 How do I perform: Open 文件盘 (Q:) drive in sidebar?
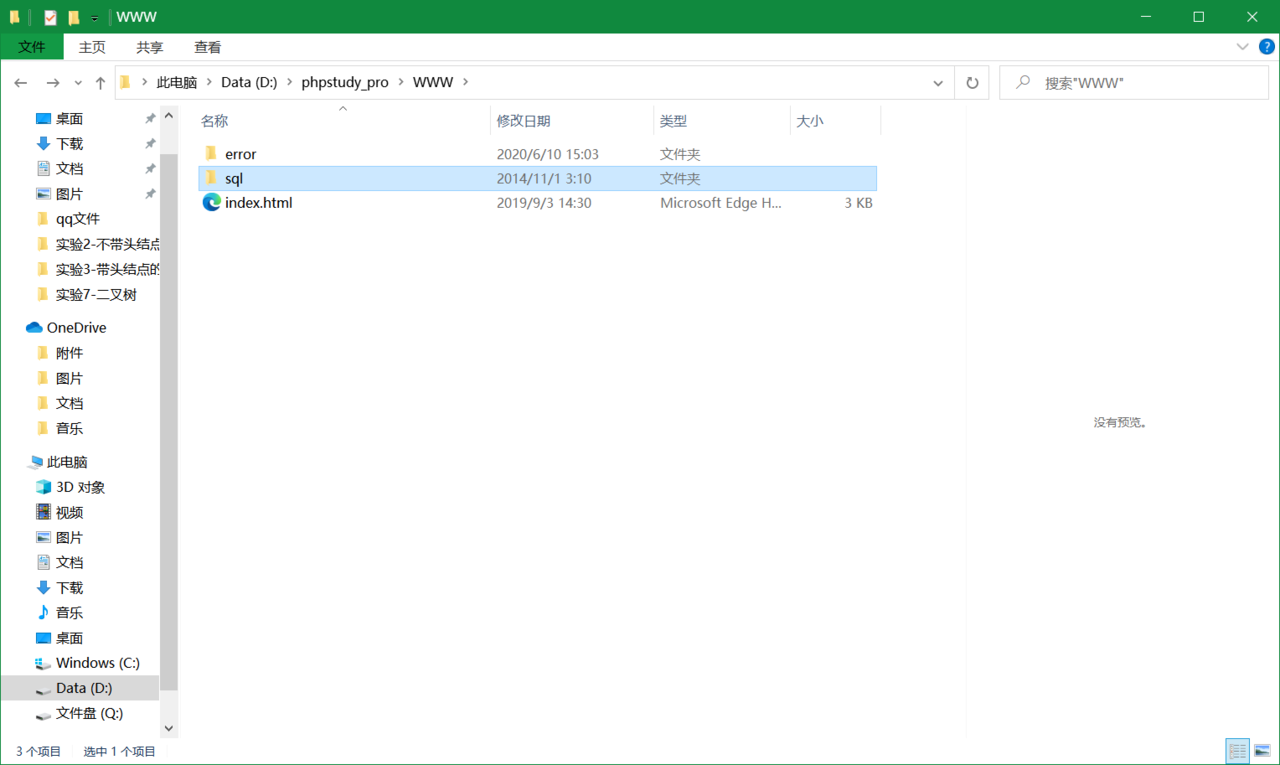[89, 713]
